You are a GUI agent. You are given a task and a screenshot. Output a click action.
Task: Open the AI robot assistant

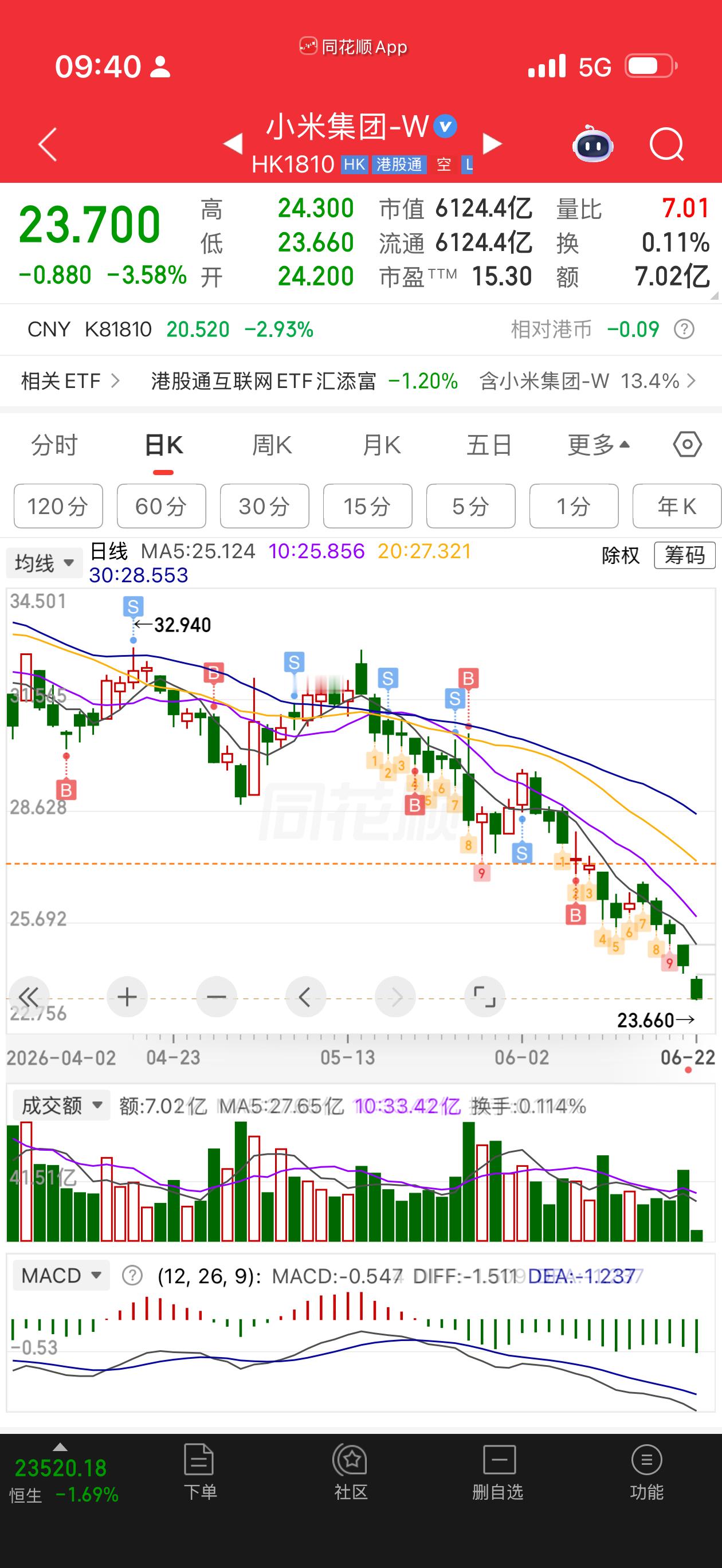click(592, 144)
